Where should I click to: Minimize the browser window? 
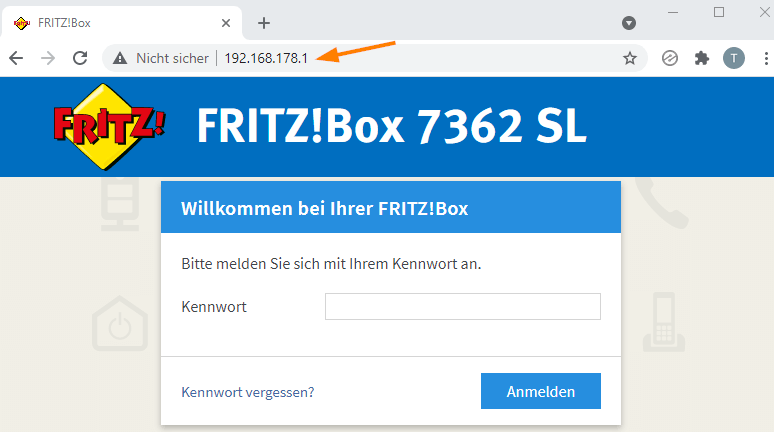(673, 12)
